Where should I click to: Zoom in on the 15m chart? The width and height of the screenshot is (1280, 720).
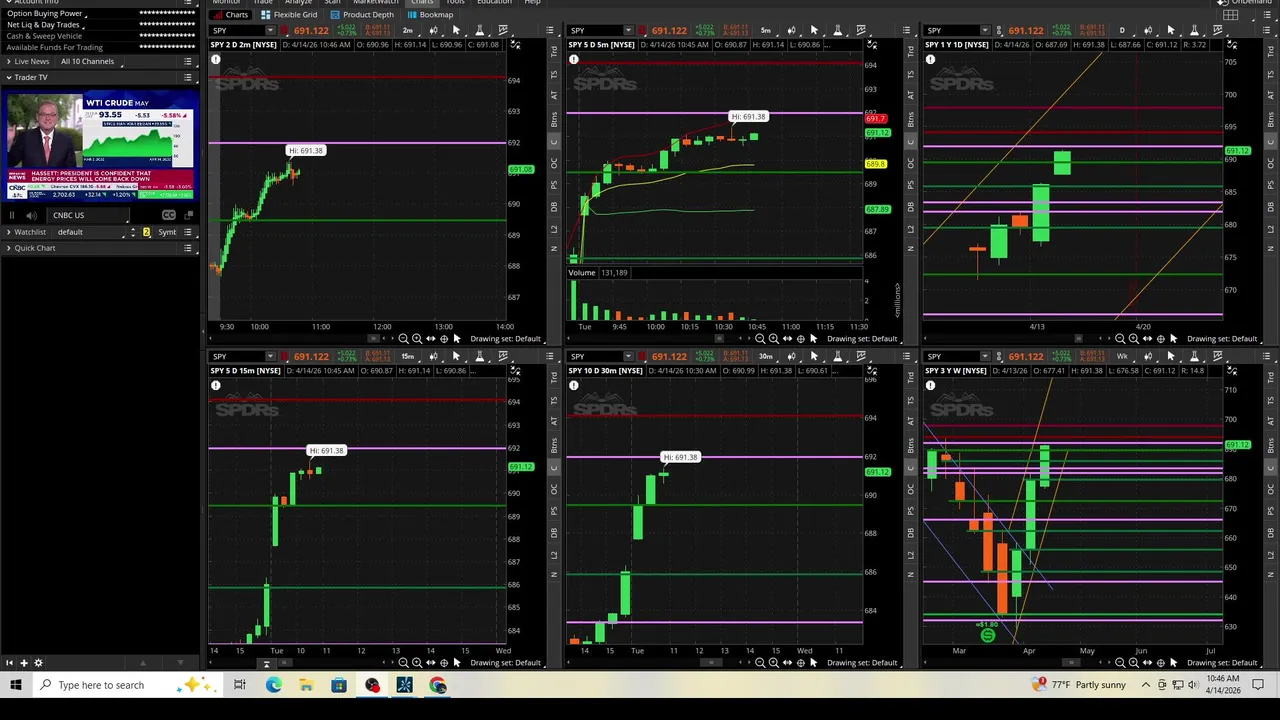click(417, 662)
